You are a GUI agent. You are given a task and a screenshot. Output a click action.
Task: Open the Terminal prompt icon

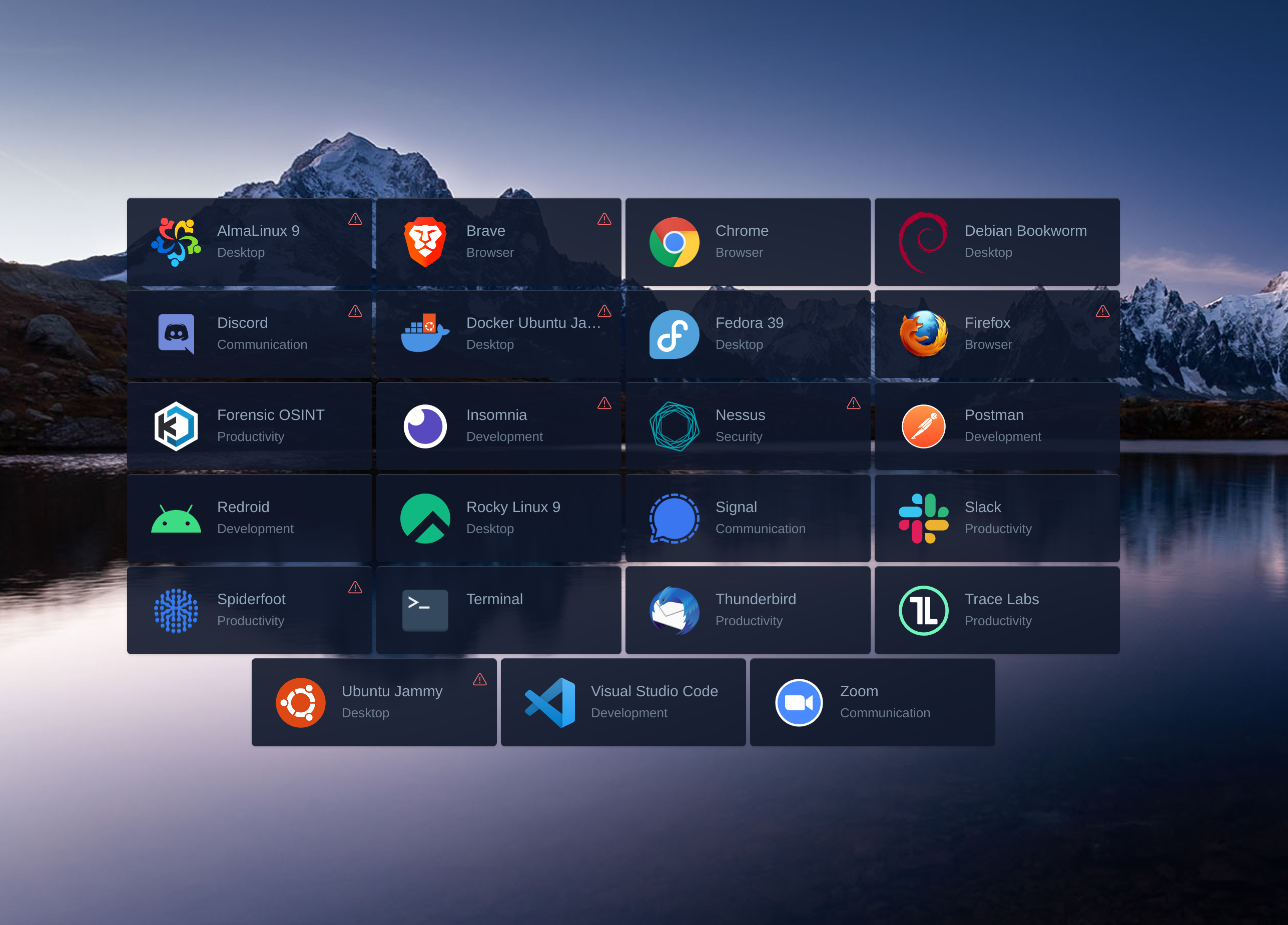click(x=425, y=610)
